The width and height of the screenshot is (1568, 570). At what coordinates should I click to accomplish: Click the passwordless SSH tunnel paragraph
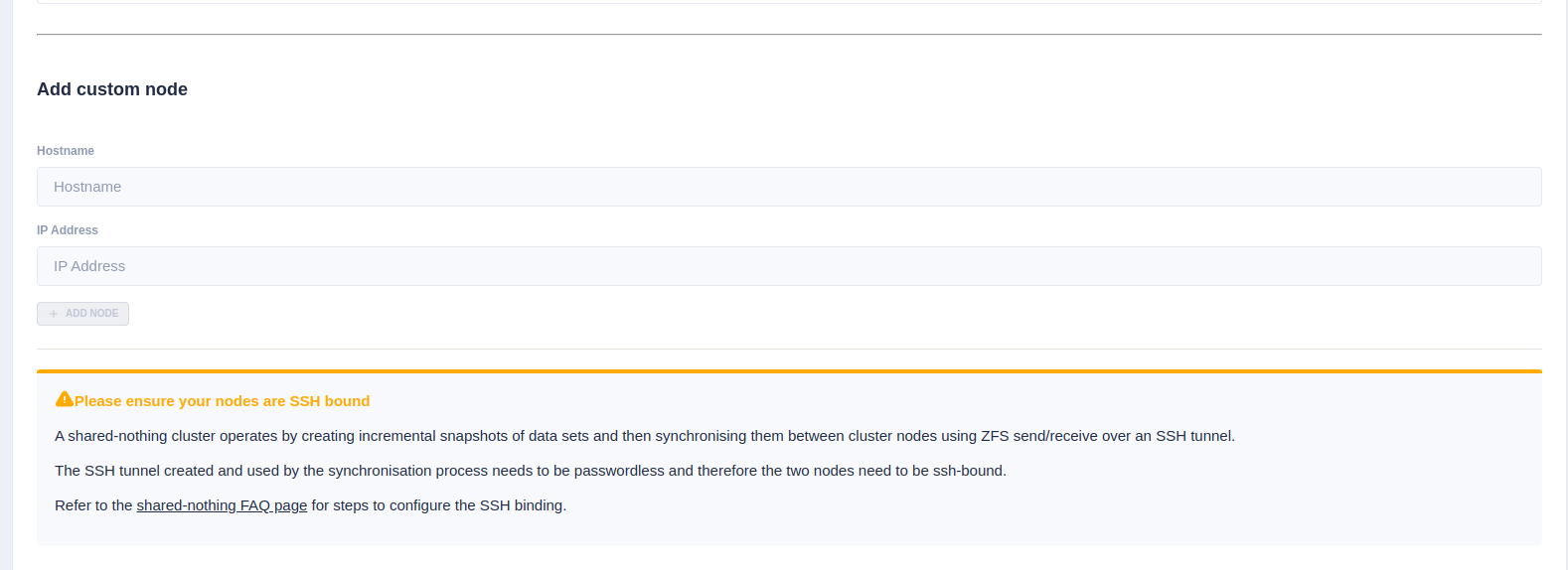(x=530, y=471)
